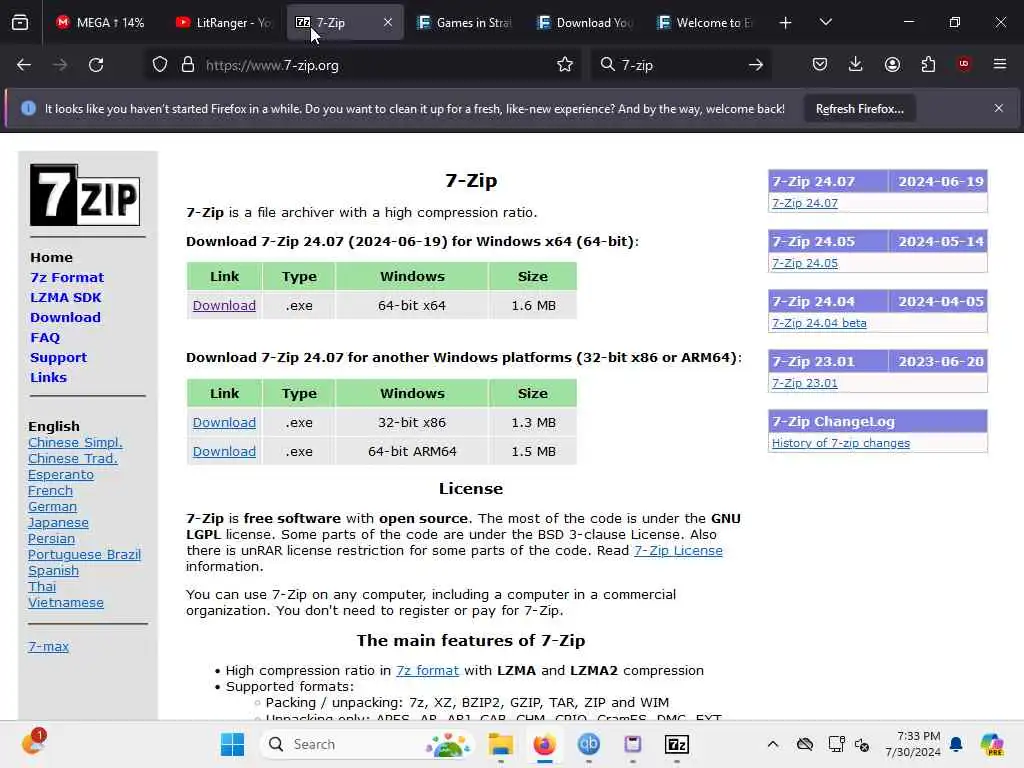Open the tracking protection shield icon
This screenshot has height=768, width=1024.
160,65
